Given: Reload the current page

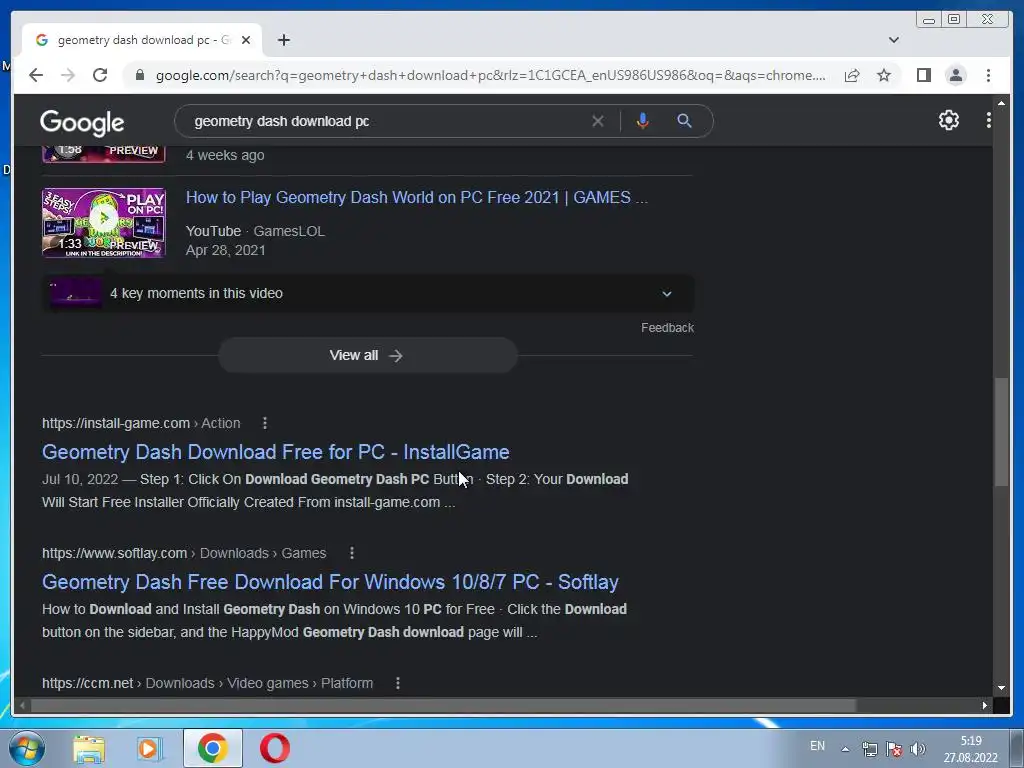Looking at the screenshot, I should 100,75.
